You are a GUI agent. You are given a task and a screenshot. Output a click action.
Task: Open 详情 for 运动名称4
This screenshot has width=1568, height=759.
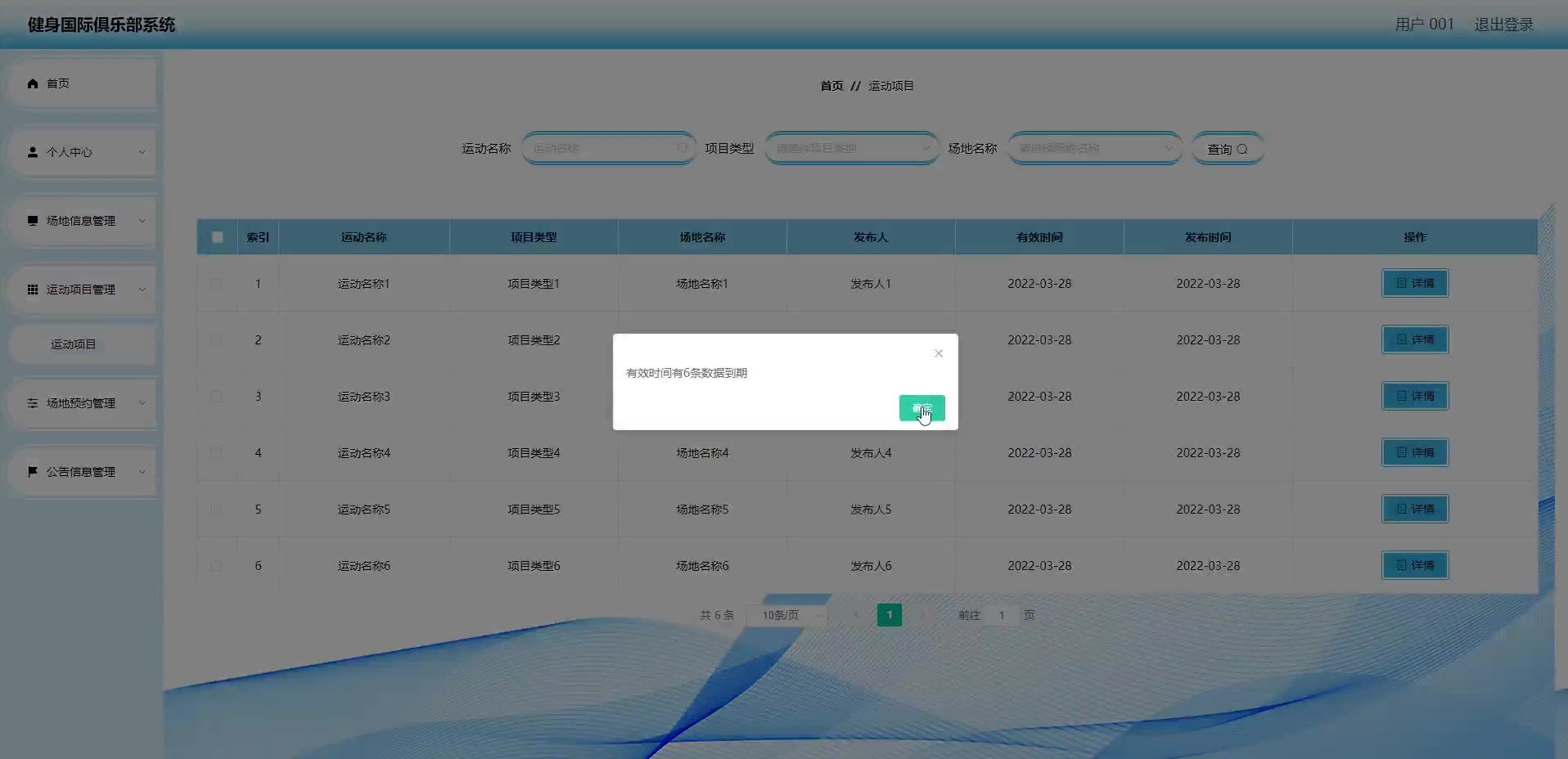point(1415,452)
